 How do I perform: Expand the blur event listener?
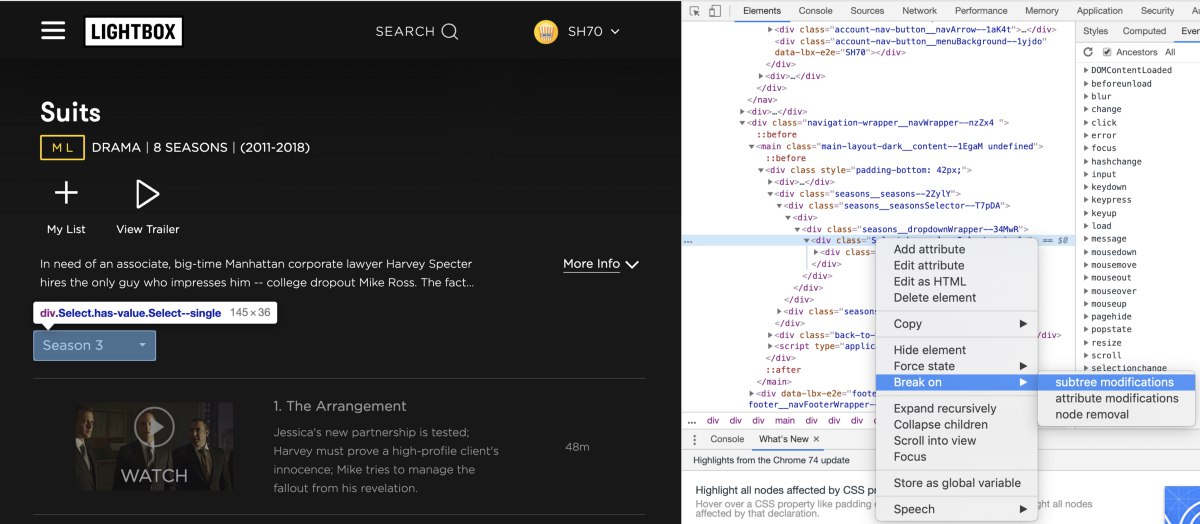click(1087, 97)
